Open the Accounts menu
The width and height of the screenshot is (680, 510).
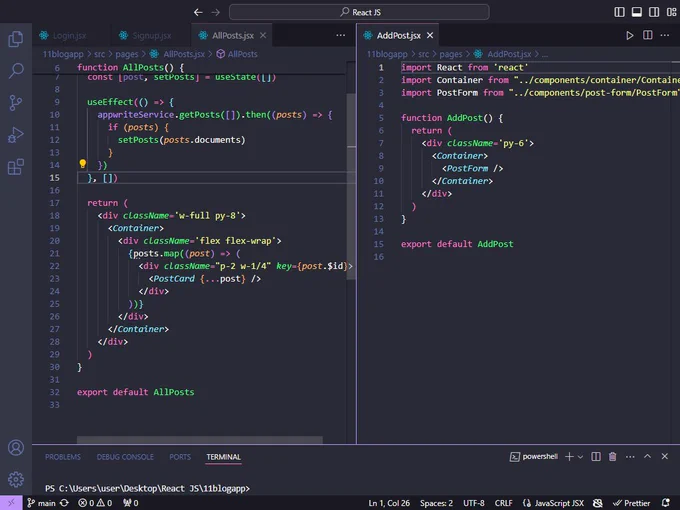[x=16, y=448]
